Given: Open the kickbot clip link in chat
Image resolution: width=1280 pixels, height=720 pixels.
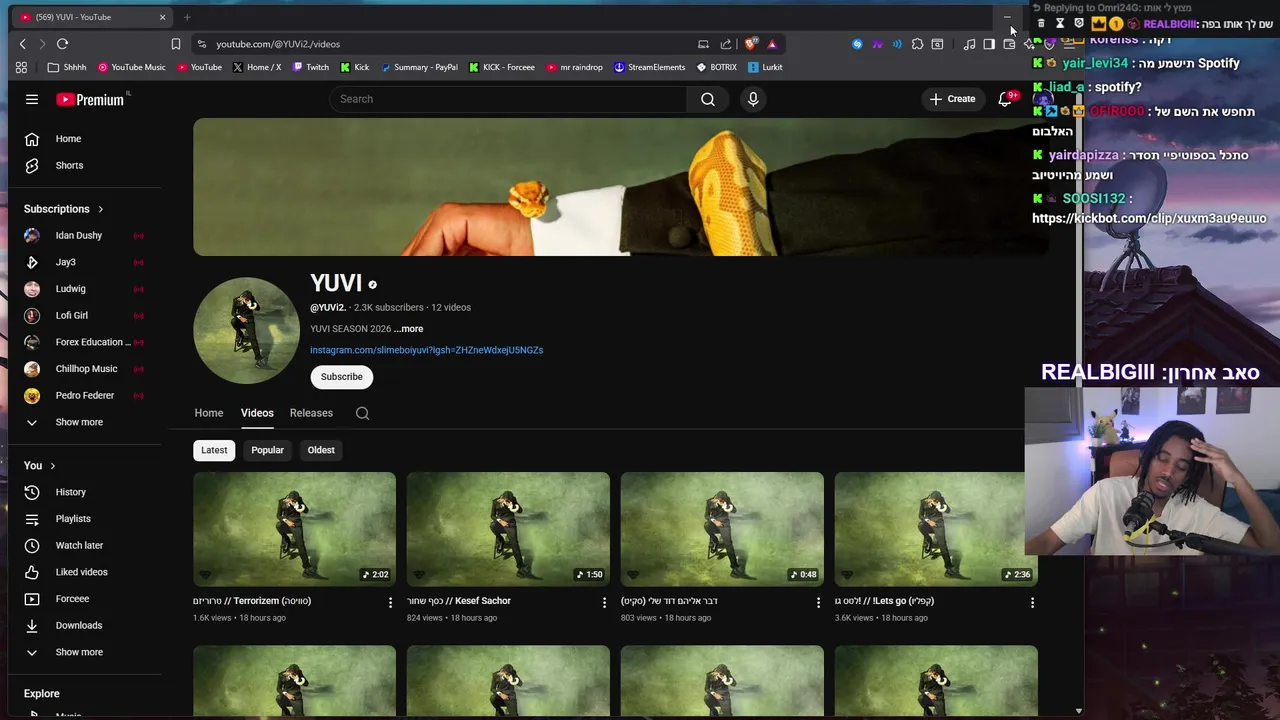Looking at the screenshot, I should [x=1149, y=218].
